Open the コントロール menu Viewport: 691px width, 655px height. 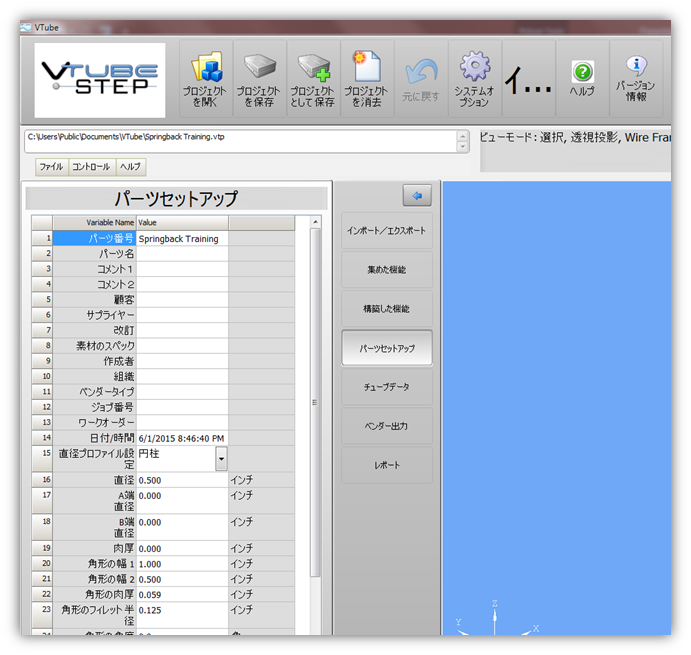(x=91, y=167)
